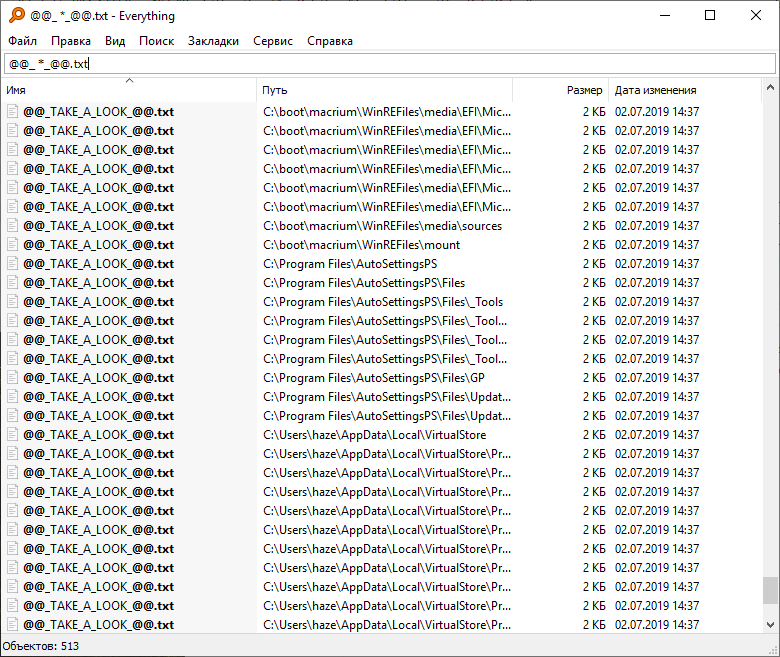Select path C:\Program Files\AutoSettingsPS

pos(350,264)
